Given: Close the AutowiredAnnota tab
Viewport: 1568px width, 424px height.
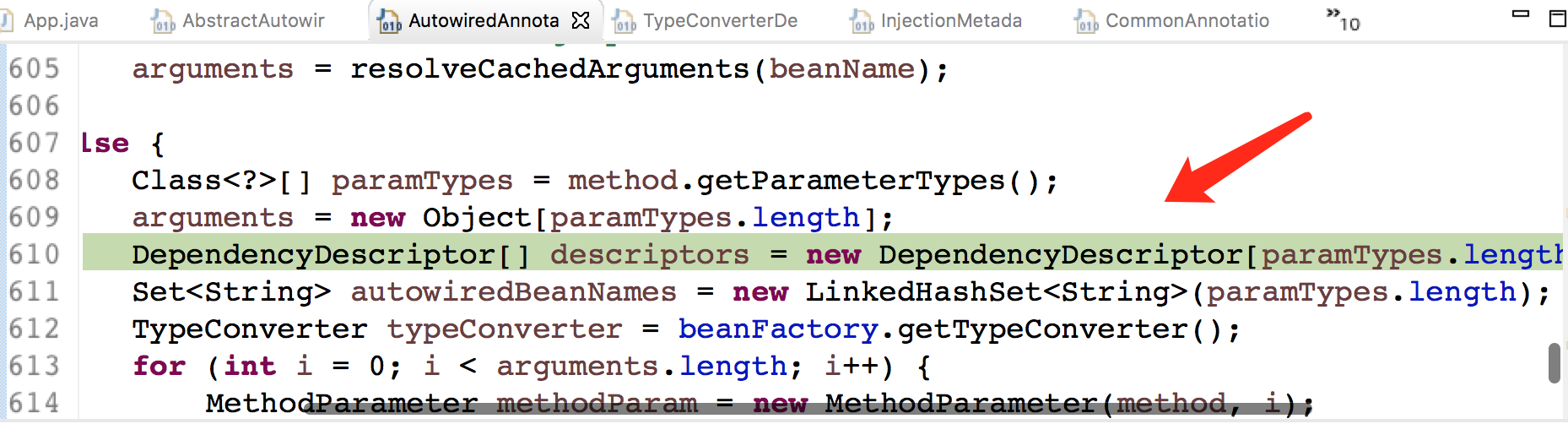Looking at the screenshot, I should (x=581, y=20).
